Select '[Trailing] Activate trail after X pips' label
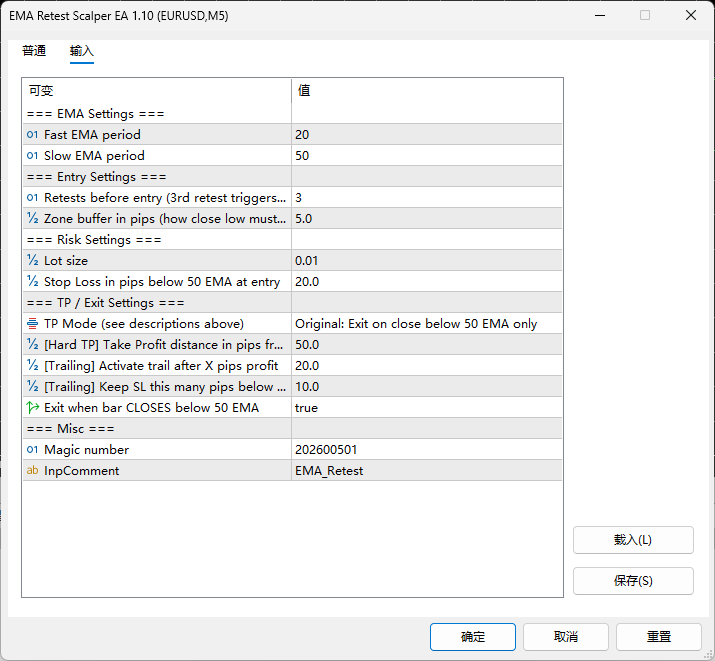This screenshot has height=661, width=715. pyautogui.click(x=161, y=366)
